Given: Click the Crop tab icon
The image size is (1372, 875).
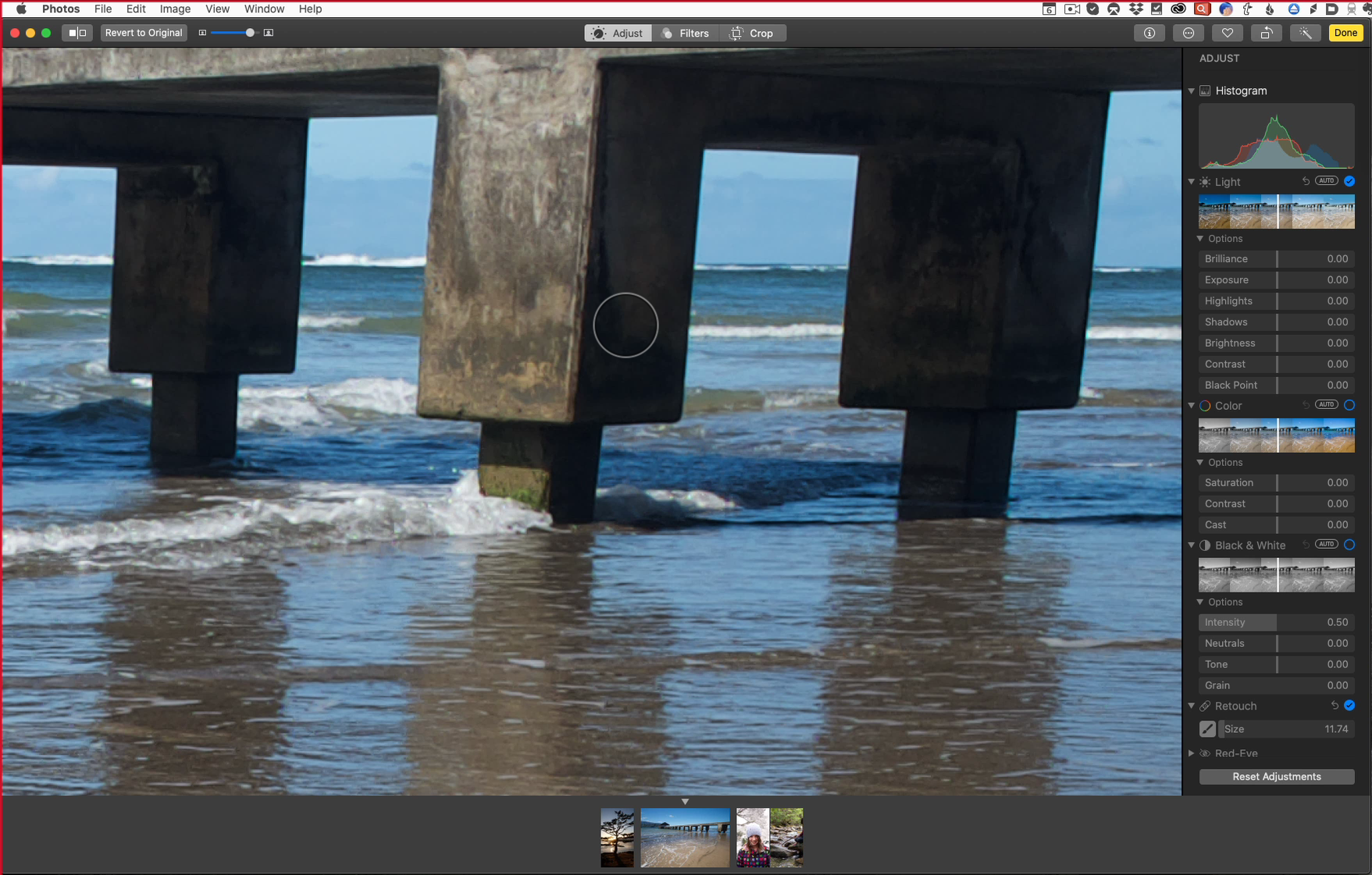Looking at the screenshot, I should 736,33.
